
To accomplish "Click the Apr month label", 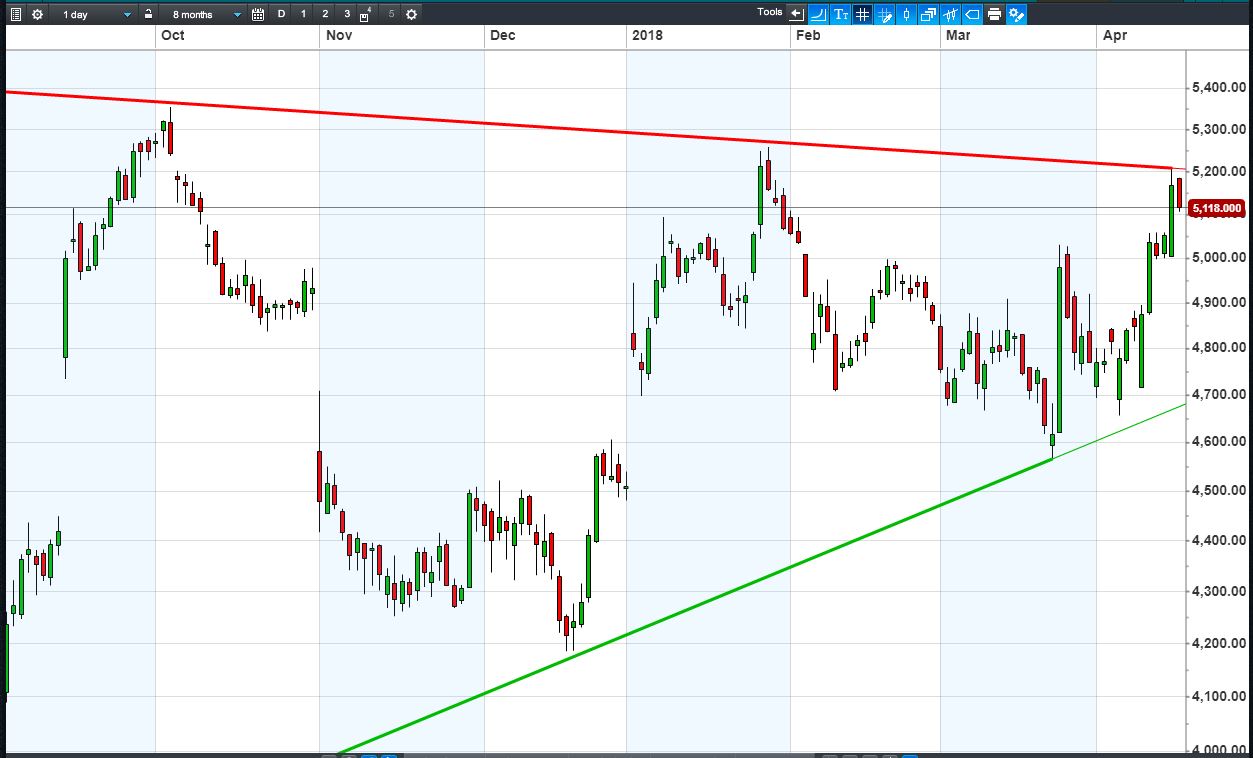I will pos(1114,36).
